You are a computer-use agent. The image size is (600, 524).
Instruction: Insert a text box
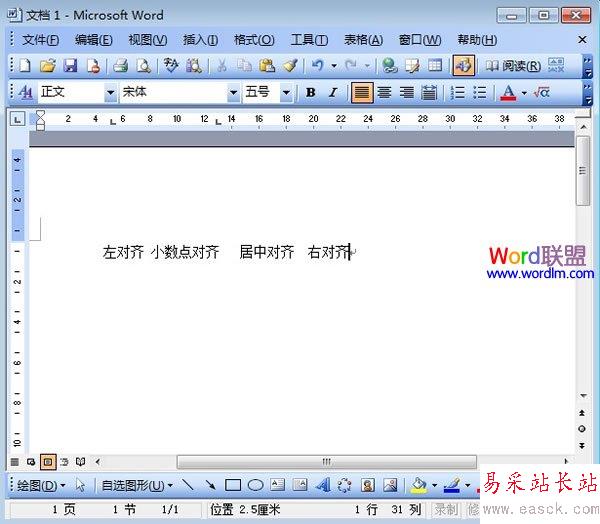point(277,485)
